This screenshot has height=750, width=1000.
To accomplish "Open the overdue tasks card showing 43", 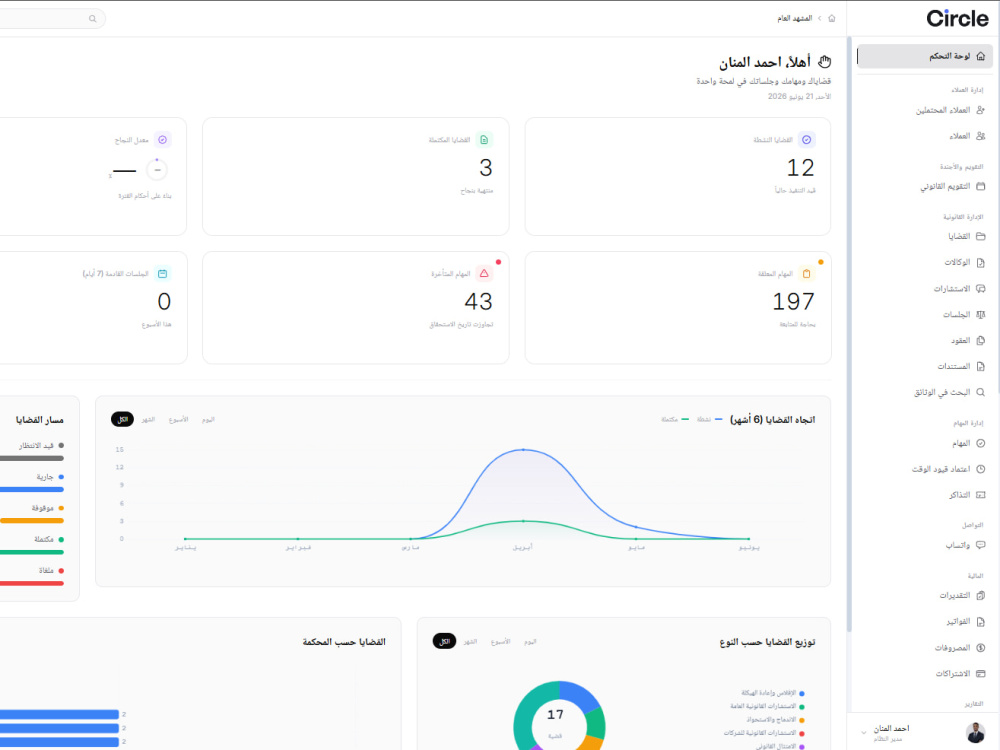I will pyautogui.click(x=356, y=308).
